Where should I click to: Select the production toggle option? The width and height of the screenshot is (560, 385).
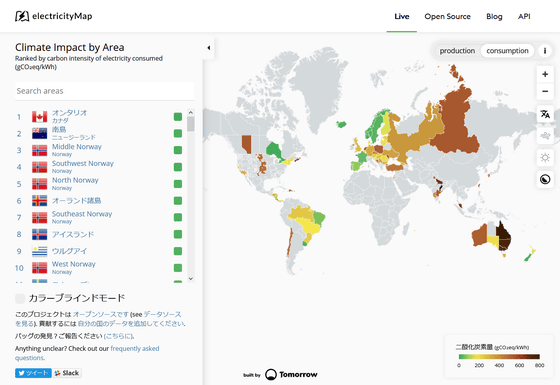(x=457, y=51)
